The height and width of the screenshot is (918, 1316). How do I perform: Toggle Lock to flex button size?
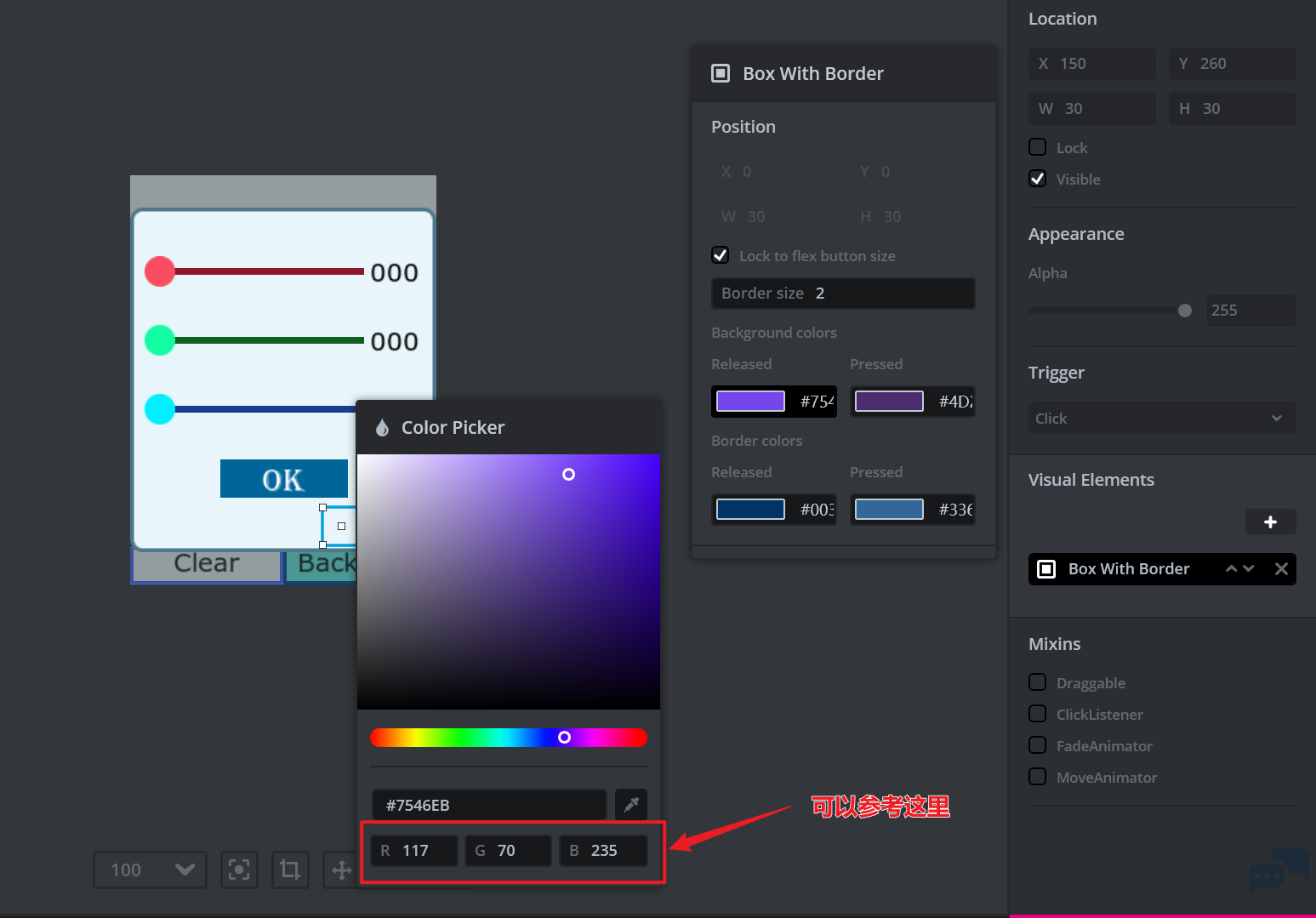[x=721, y=255]
